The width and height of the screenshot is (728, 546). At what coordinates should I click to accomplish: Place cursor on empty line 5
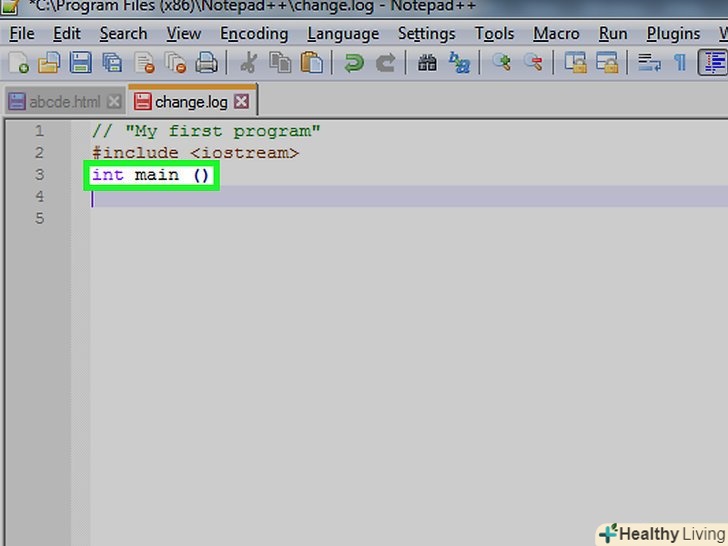tap(409, 218)
